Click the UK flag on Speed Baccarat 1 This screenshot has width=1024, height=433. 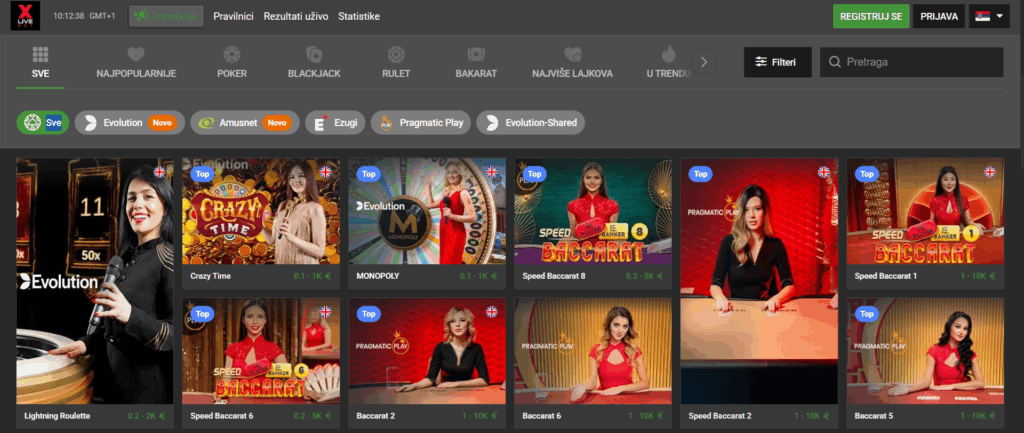tap(990, 172)
